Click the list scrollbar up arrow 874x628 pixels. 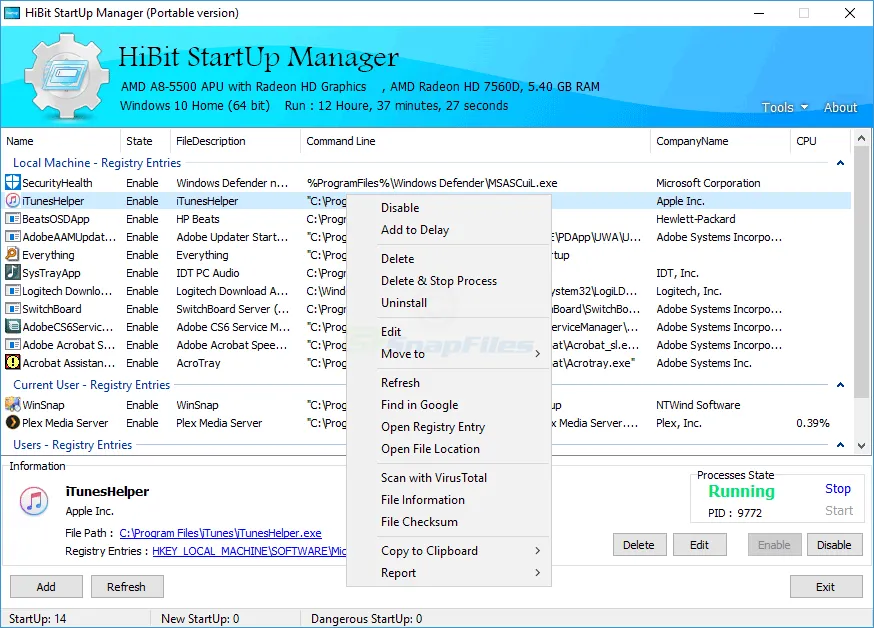(x=861, y=138)
